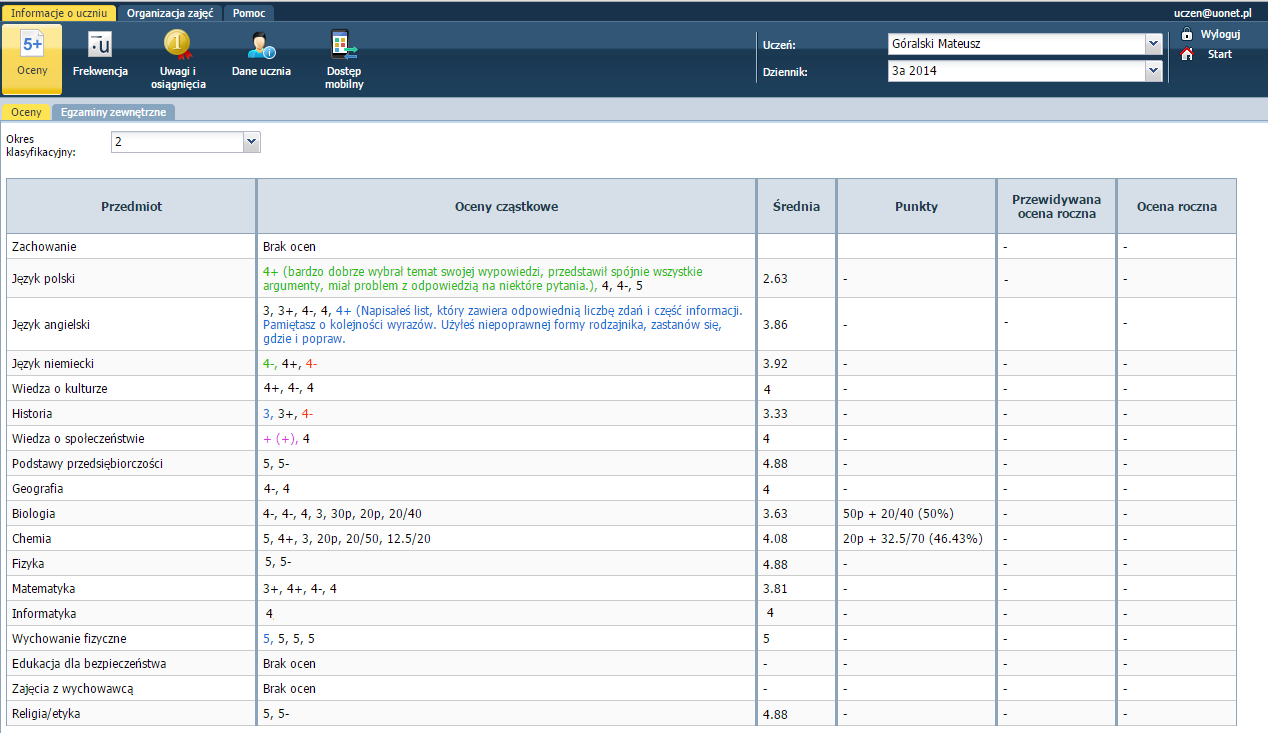Click the Średnia column header

[796, 206]
